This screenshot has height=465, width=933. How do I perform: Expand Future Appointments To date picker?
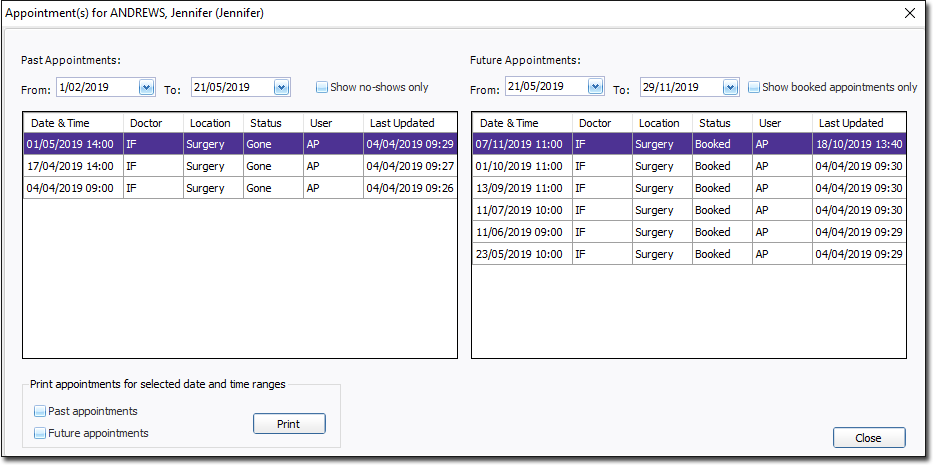coord(730,88)
